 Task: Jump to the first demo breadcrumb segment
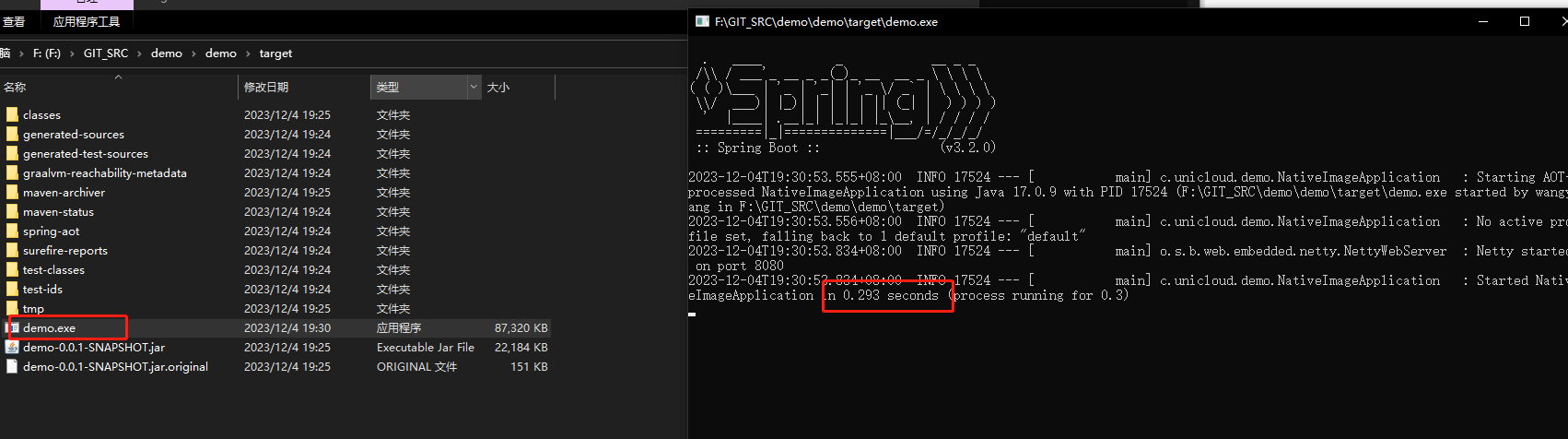coord(167,53)
